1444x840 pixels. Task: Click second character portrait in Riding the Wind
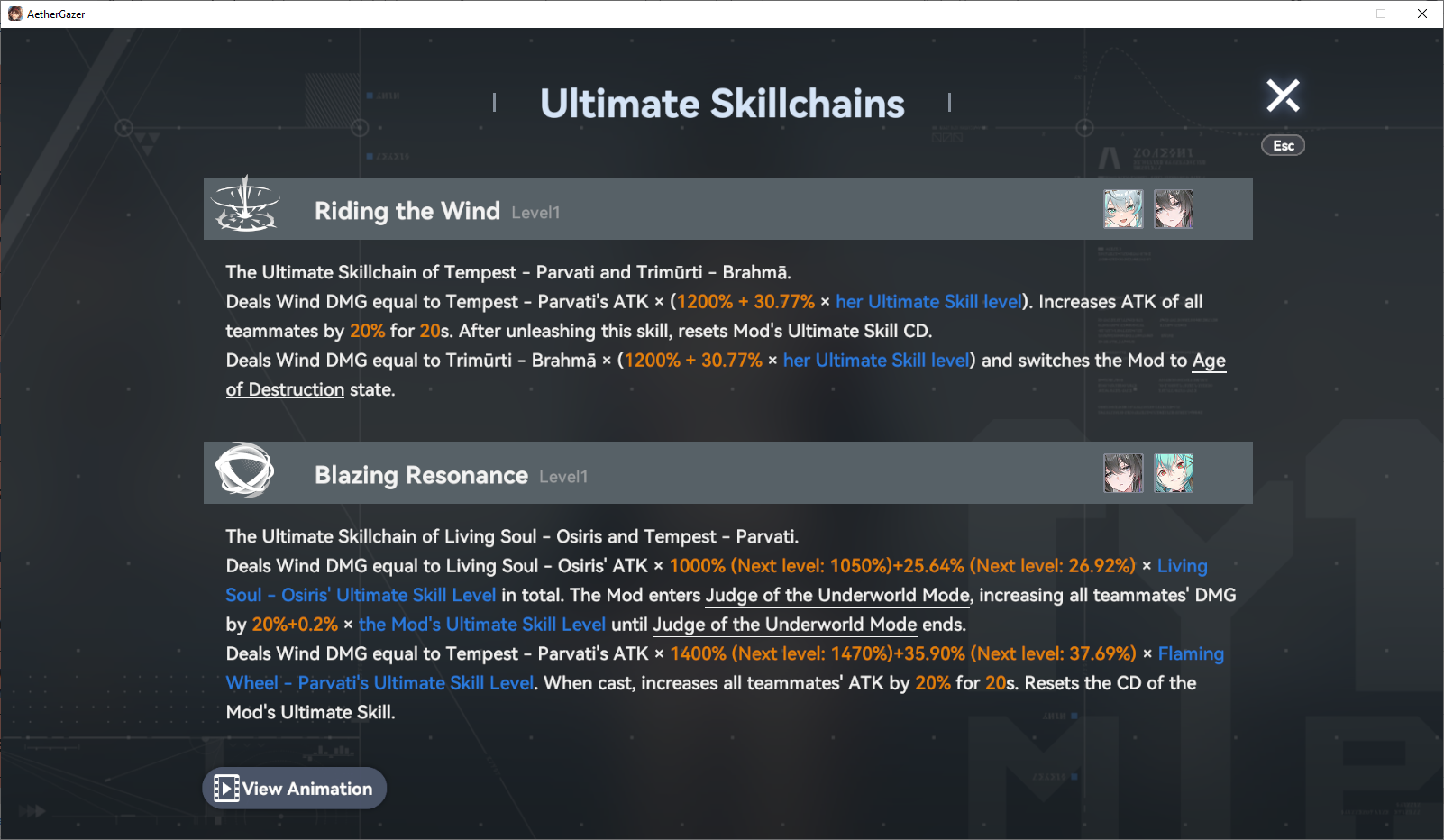point(1174,209)
